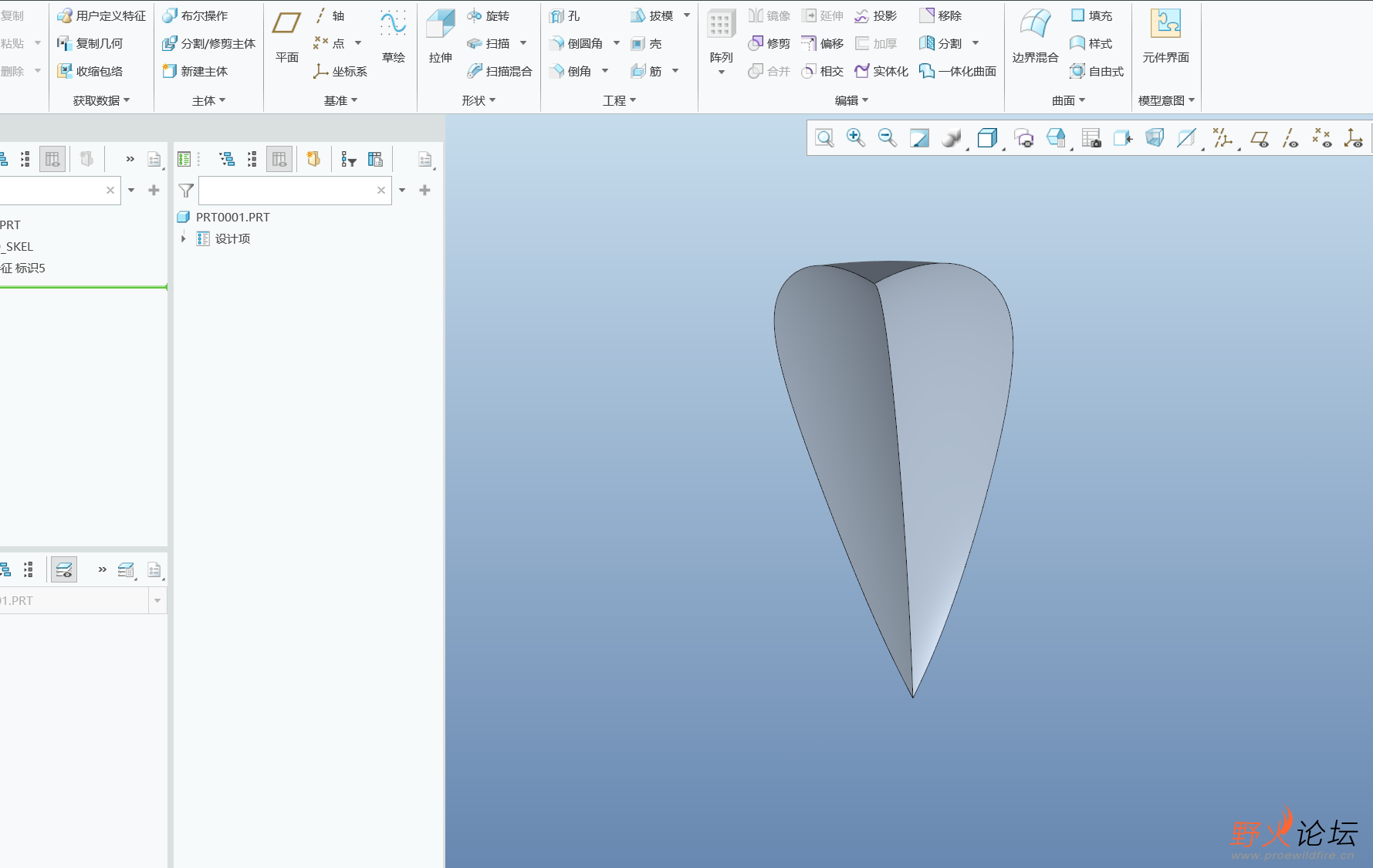1373x868 pixels.
Task: Open the 形状 (Shapes) group menu
Action: (x=479, y=100)
